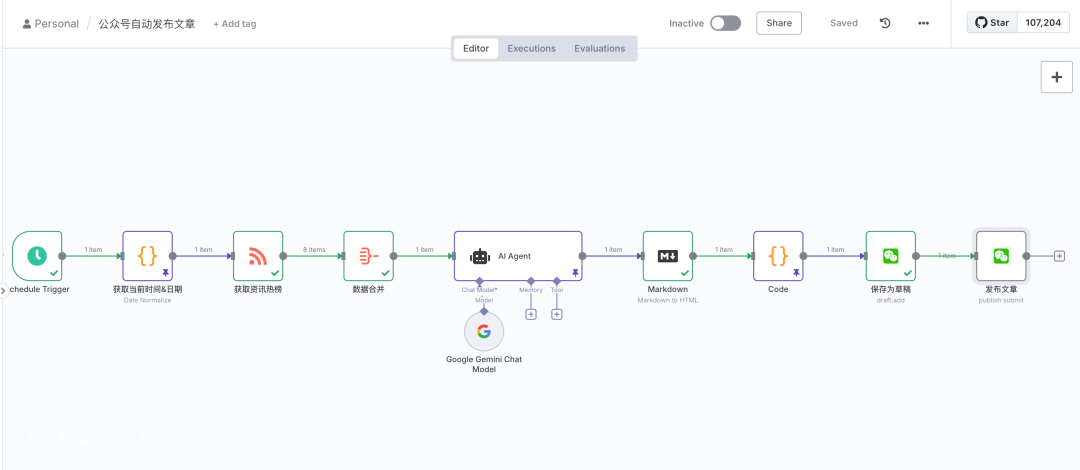Select the Google Gemini Chat Model node
1080x470 pixels.
pyautogui.click(x=484, y=332)
